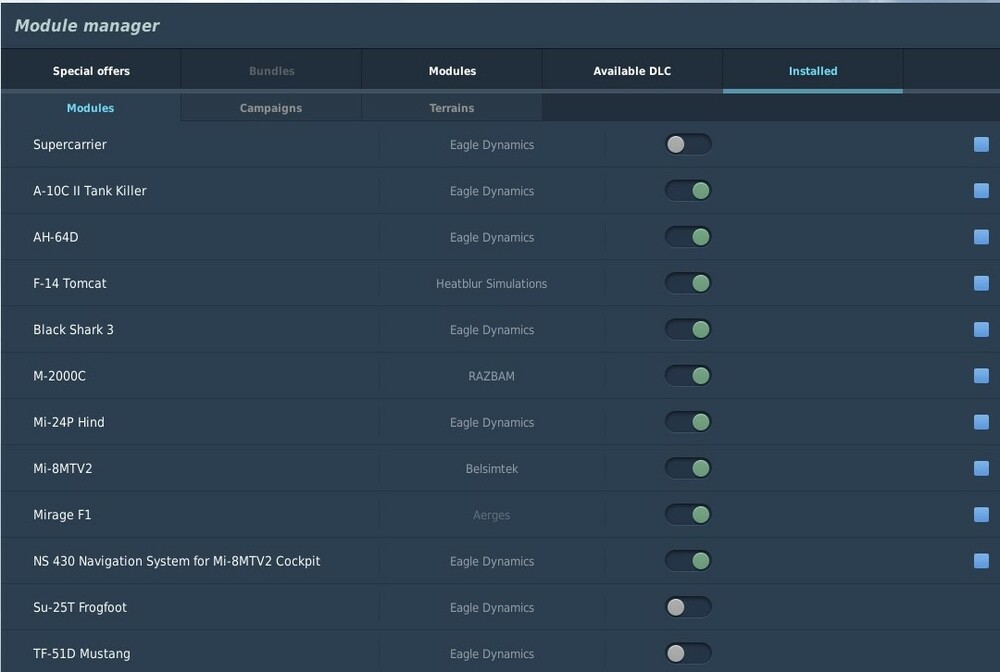Select the blue square for AH-64D
The width and height of the screenshot is (1000, 672).
click(x=981, y=237)
